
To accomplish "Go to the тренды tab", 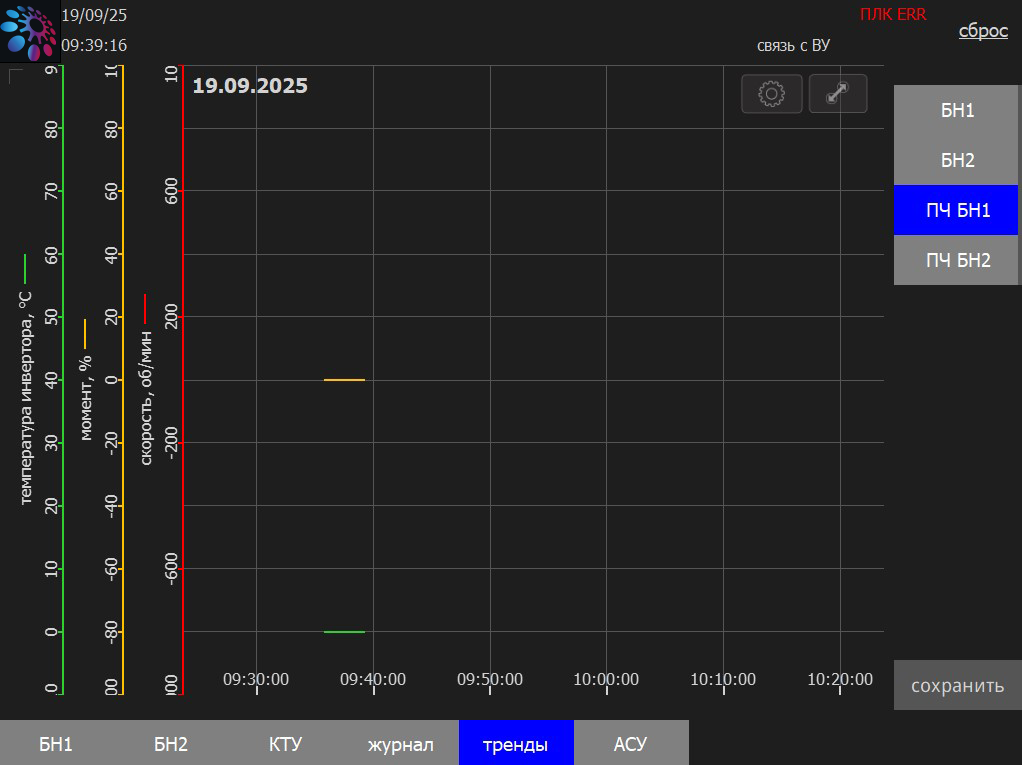I will 516,743.
